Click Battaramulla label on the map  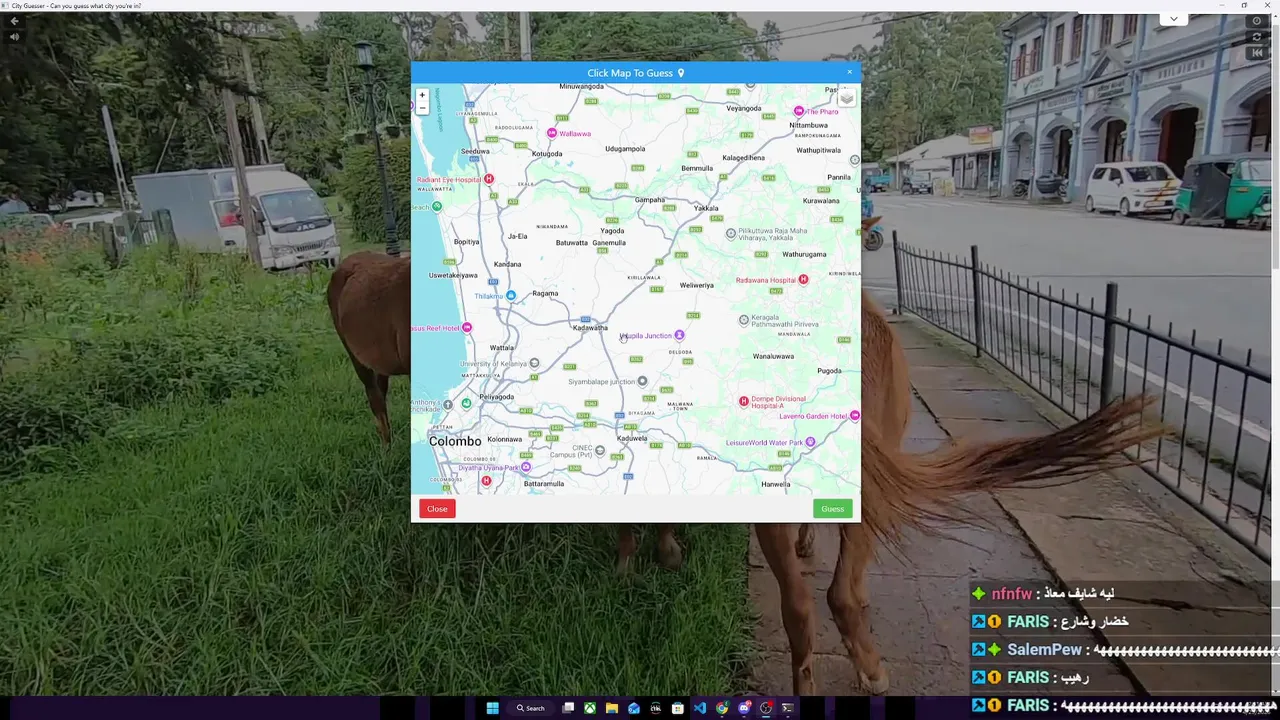[x=544, y=484]
